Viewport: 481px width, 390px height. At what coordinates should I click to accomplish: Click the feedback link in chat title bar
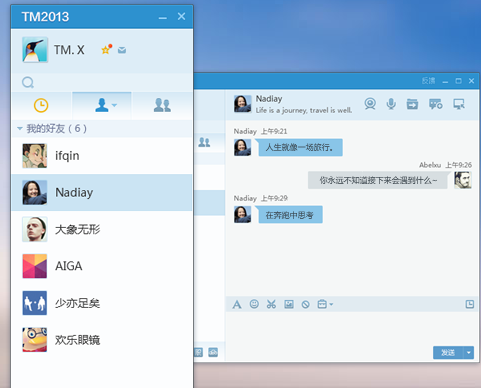coord(428,81)
